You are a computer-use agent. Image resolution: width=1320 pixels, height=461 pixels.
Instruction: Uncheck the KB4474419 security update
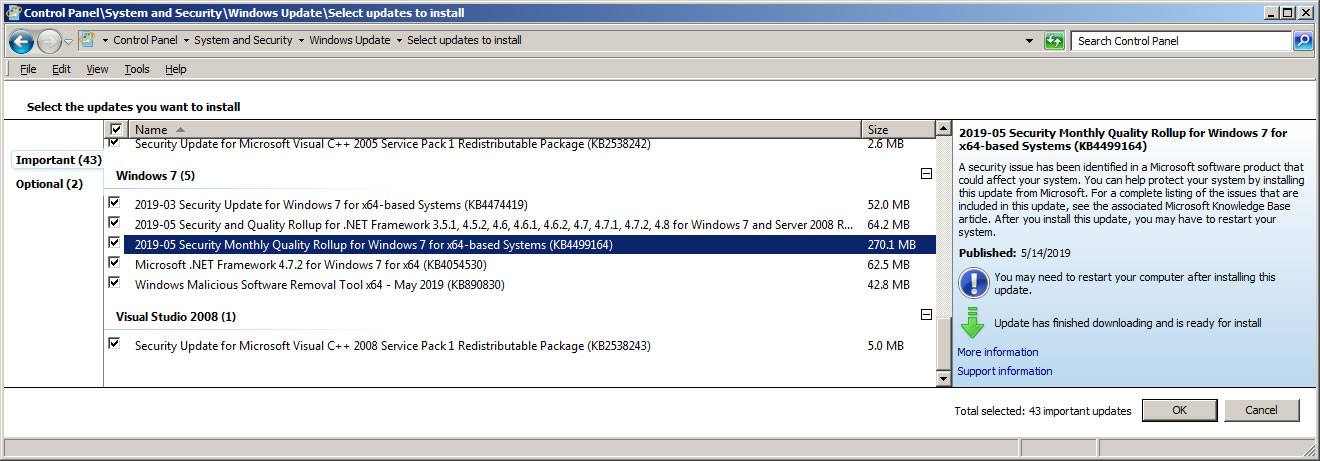click(x=114, y=203)
